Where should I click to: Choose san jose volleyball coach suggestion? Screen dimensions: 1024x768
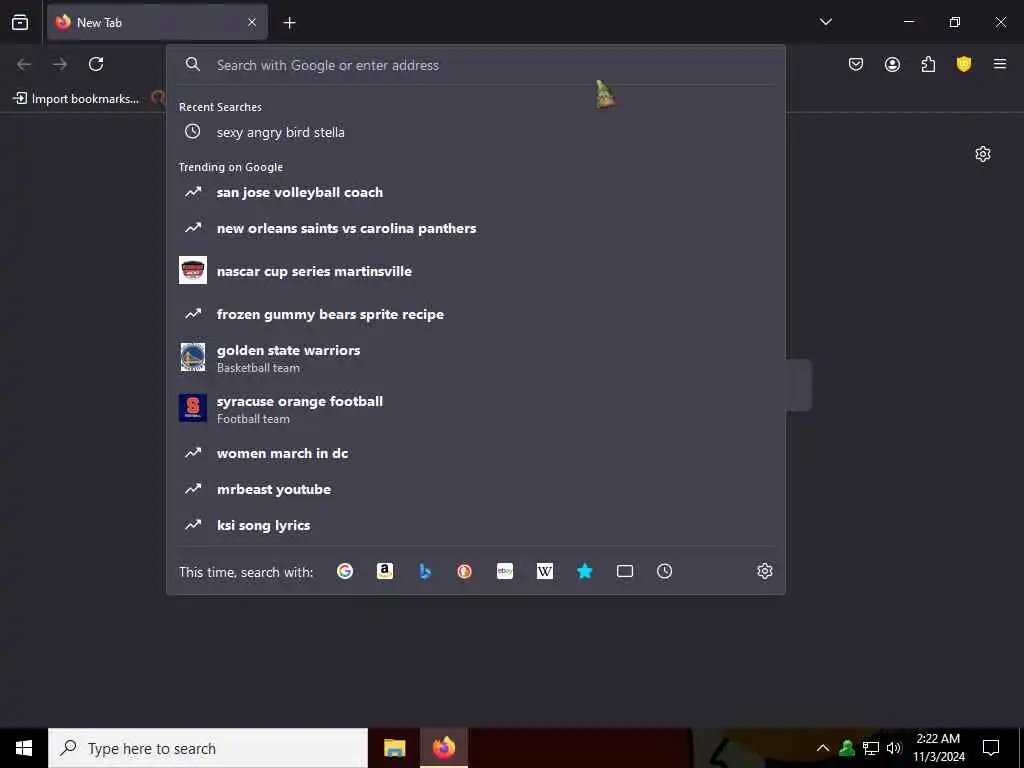[x=475, y=192]
